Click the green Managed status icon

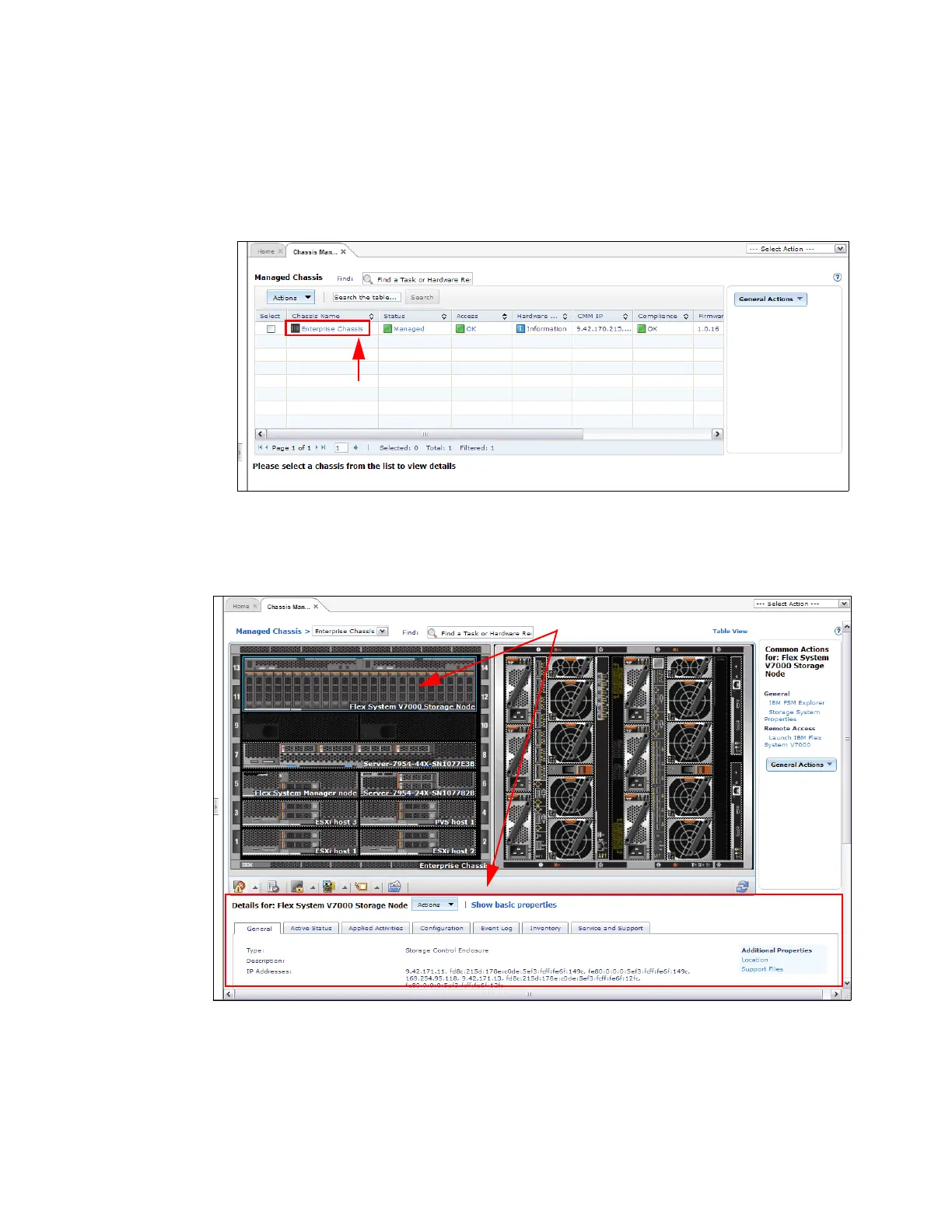tap(387, 329)
